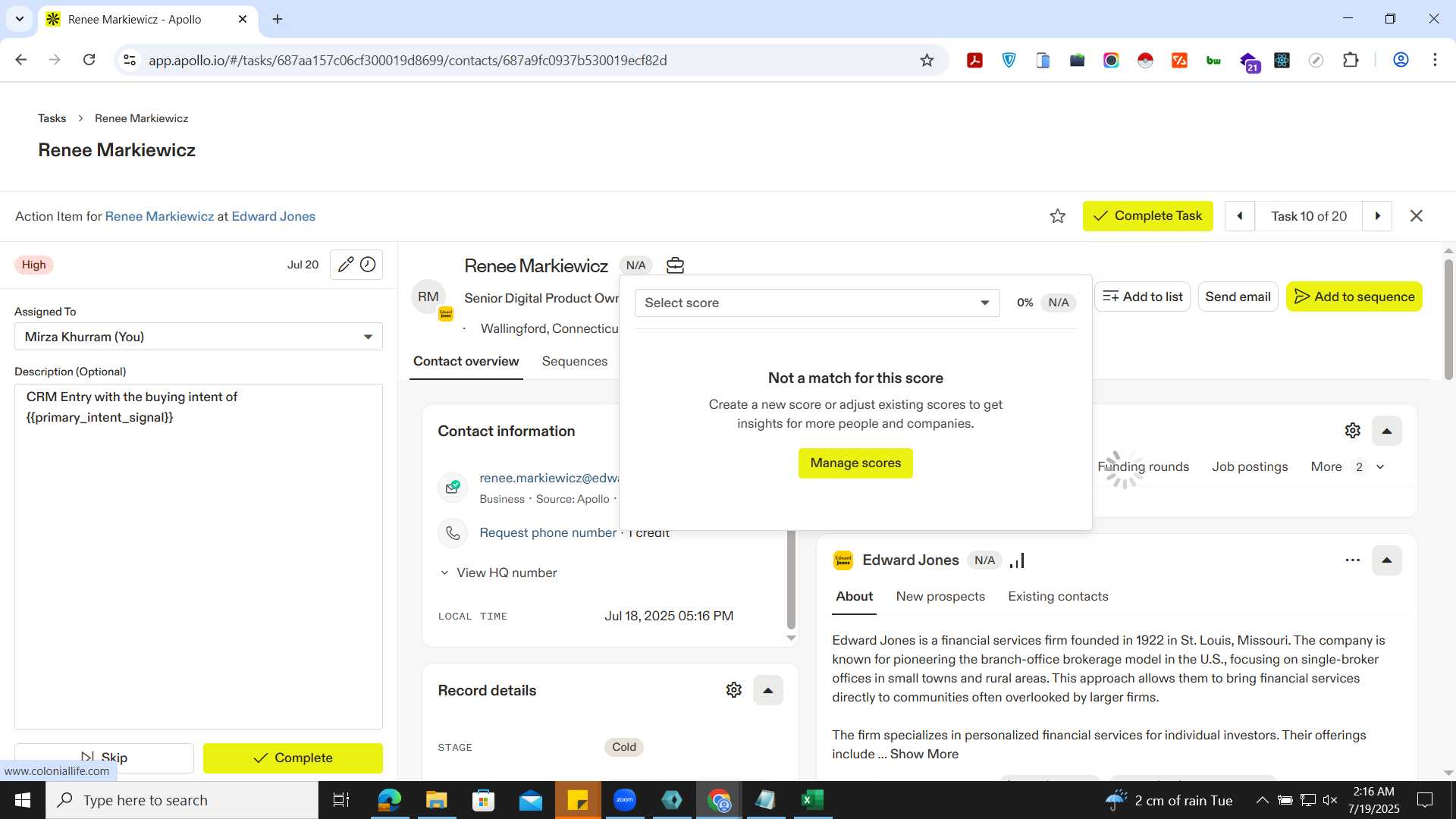Open insights panel settings gear
The image size is (1456, 819).
[1352, 431]
